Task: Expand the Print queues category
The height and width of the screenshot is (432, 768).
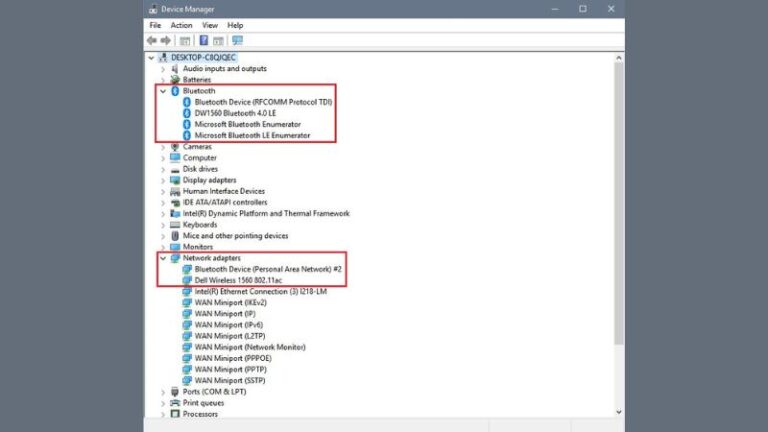Action: click(x=163, y=403)
